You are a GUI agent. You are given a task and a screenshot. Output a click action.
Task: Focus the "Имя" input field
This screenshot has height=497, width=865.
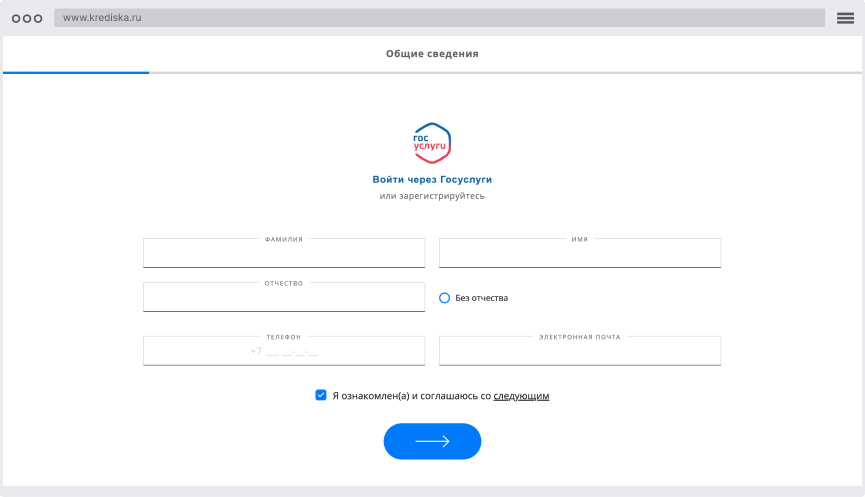tap(580, 255)
